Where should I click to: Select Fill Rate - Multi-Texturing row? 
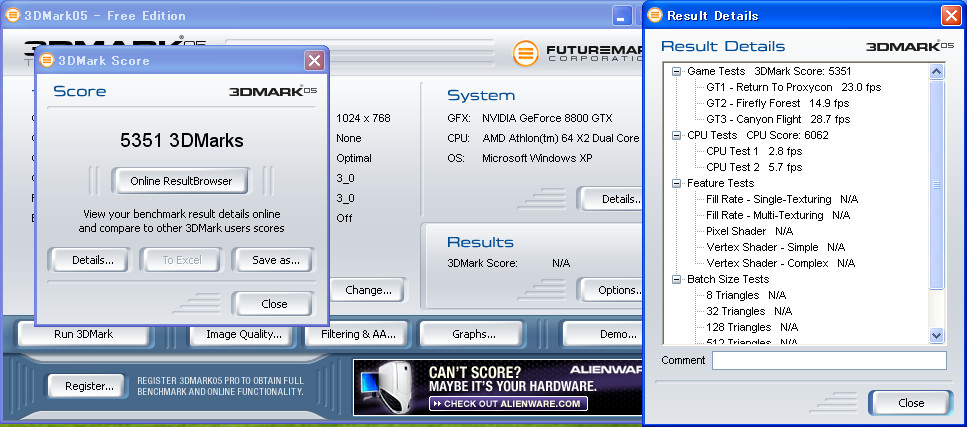click(778, 215)
